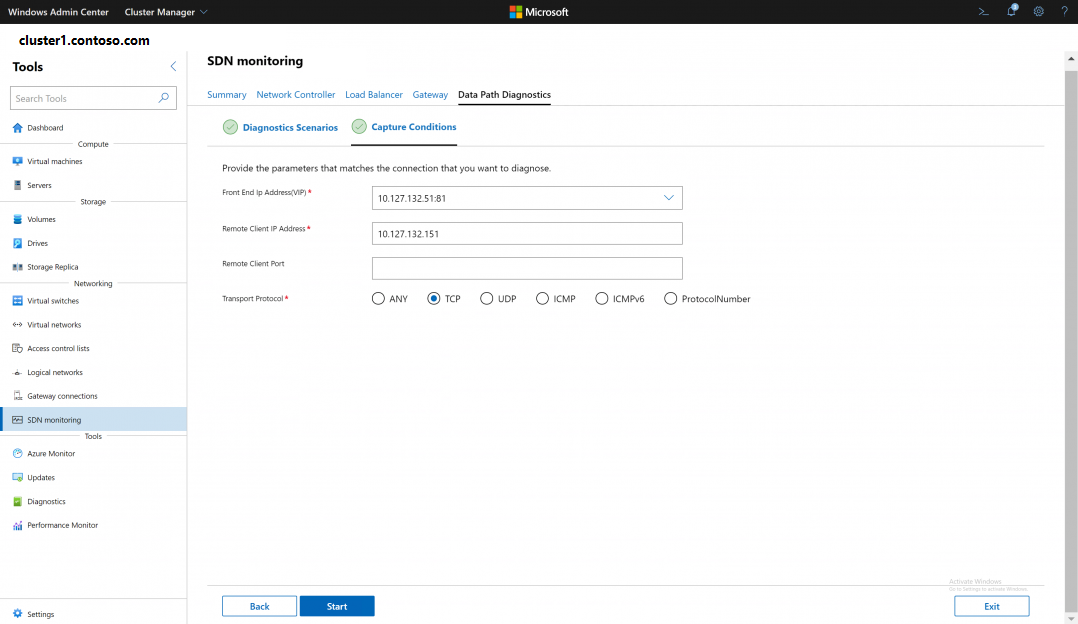The height and width of the screenshot is (624, 1078).
Task: Select the ProtocolNumber radio button
Action: pyautogui.click(x=670, y=299)
